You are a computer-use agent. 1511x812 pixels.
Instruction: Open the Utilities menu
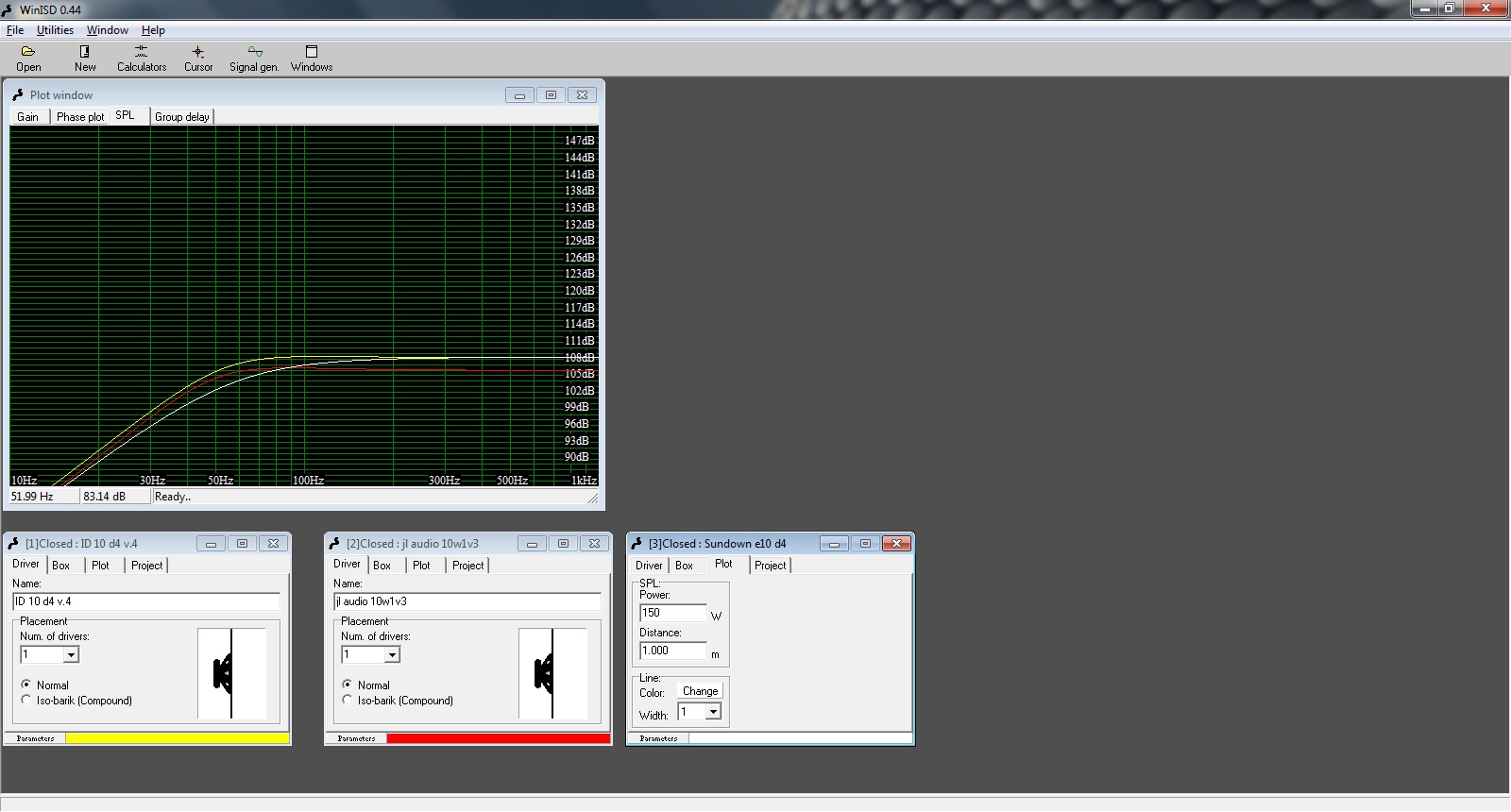[x=55, y=30]
